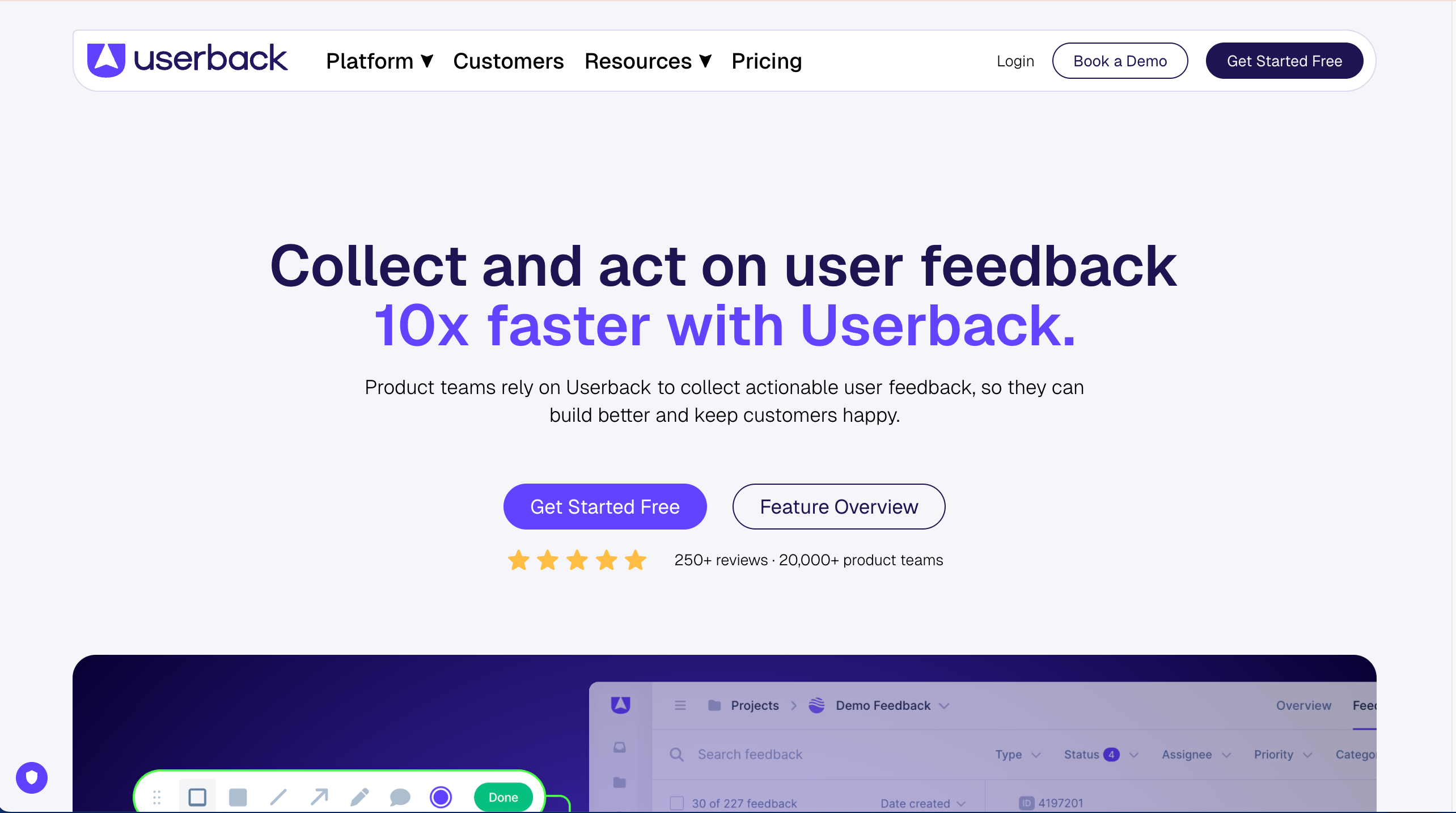Expand the Resources navigation dropdown
Viewport: 1456px width, 813px height.
tap(647, 61)
